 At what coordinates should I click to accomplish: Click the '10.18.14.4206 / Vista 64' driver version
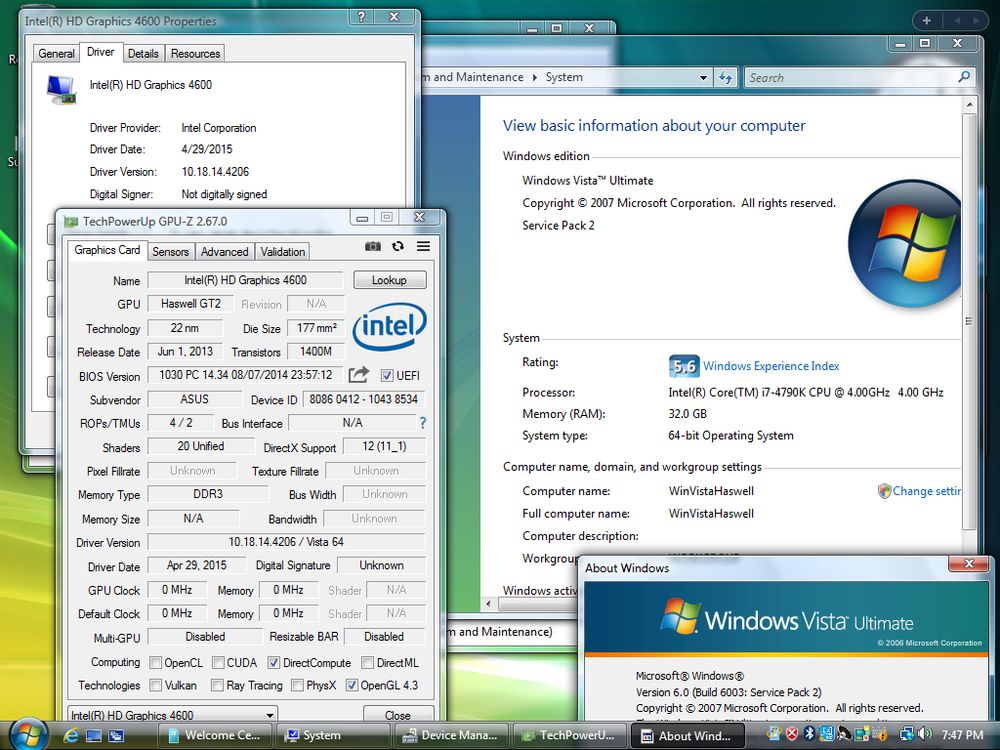click(286, 542)
